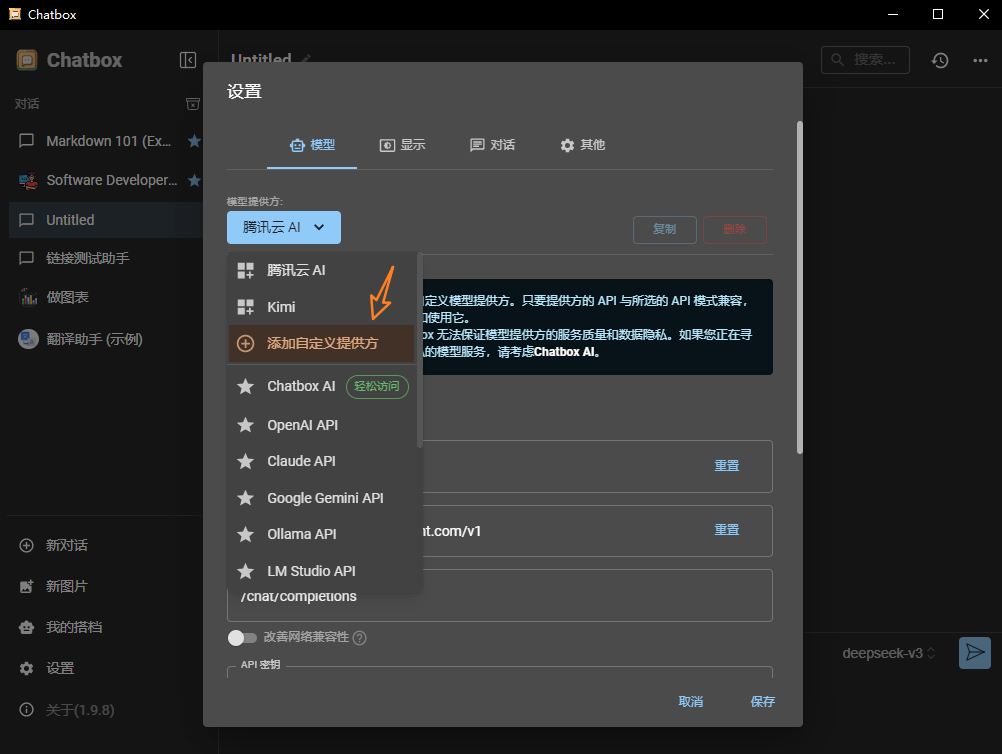The width and height of the screenshot is (1002, 754).
Task: Click the 翻译助手 avatar icon
Action: [x=27, y=339]
